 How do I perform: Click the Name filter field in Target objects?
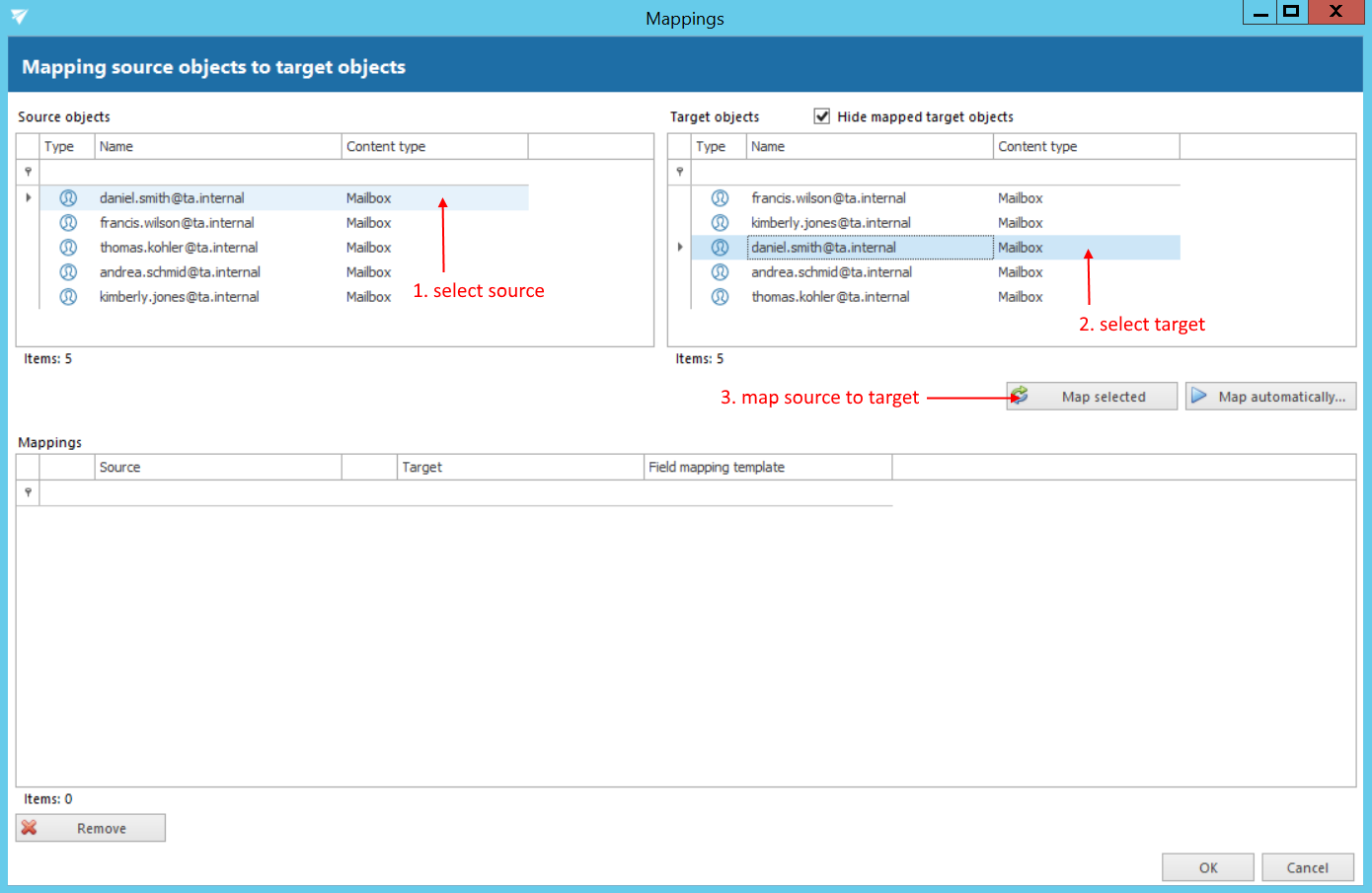(869, 172)
